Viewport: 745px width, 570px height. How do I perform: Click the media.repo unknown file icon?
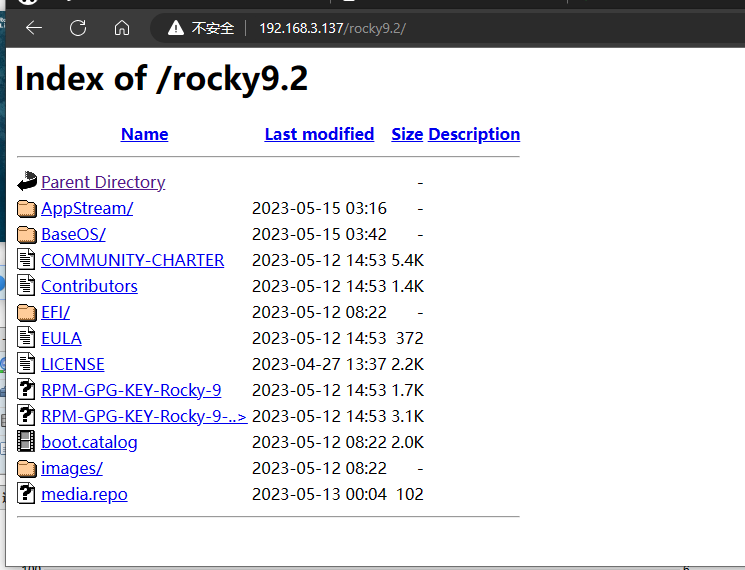coord(27,494)
